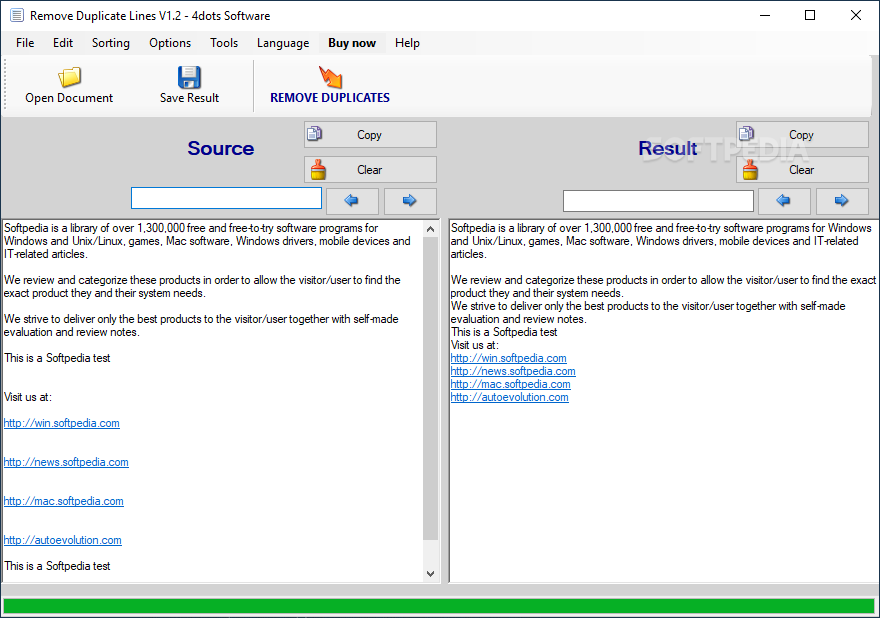
Task: Click the Result next (right arrow) search button
Action: pos(842,200)
